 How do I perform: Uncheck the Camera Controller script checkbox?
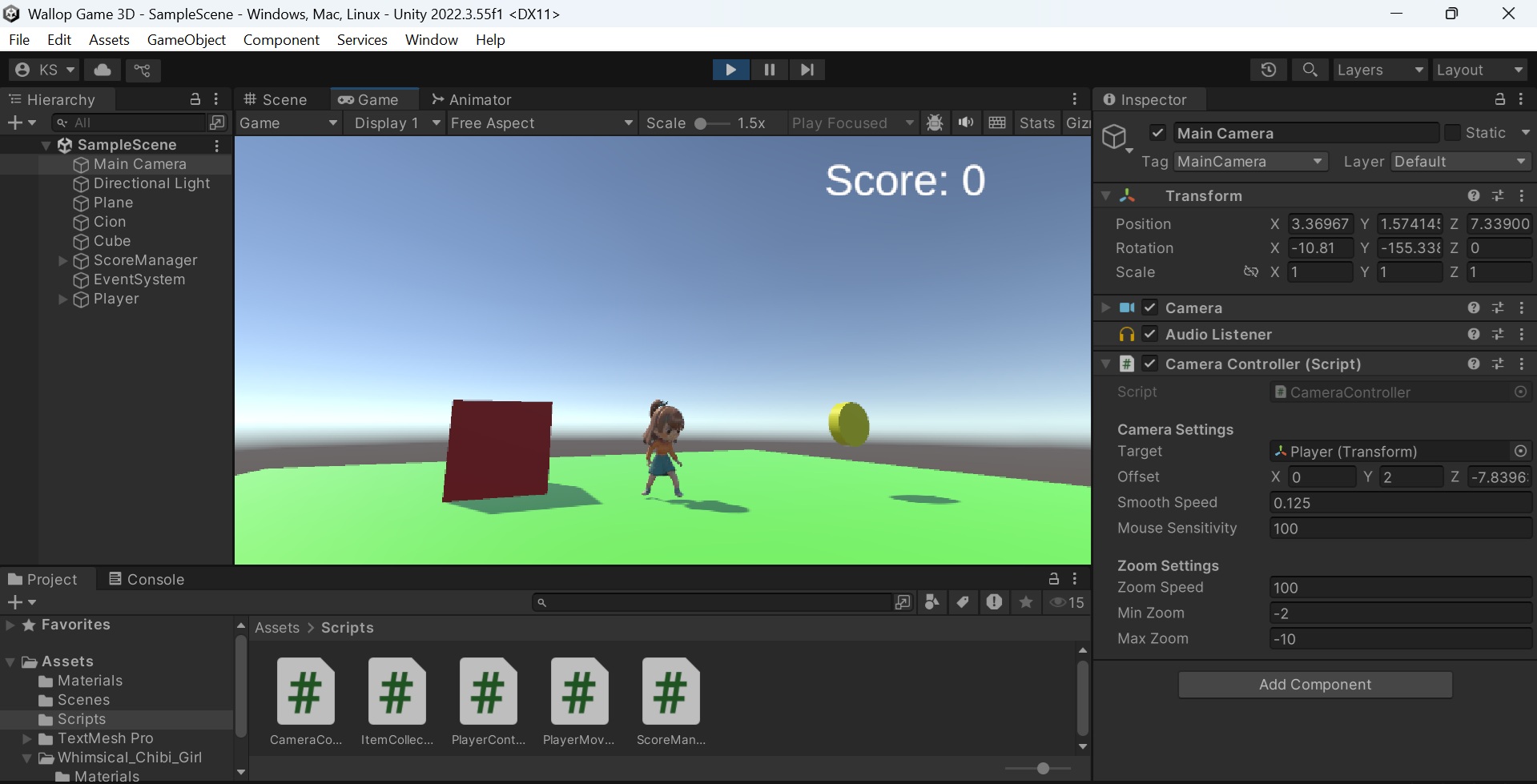[1150, 364]
